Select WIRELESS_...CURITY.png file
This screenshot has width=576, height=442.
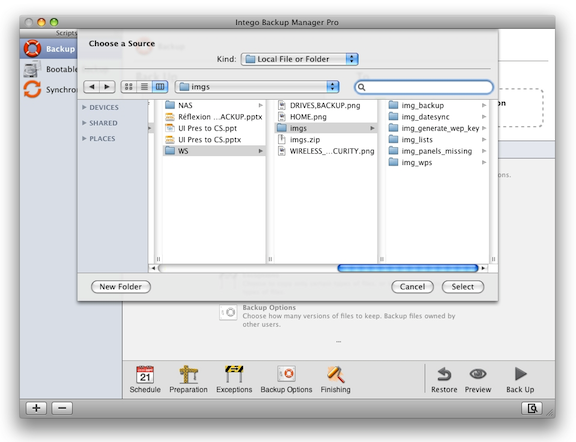point(325,151)
